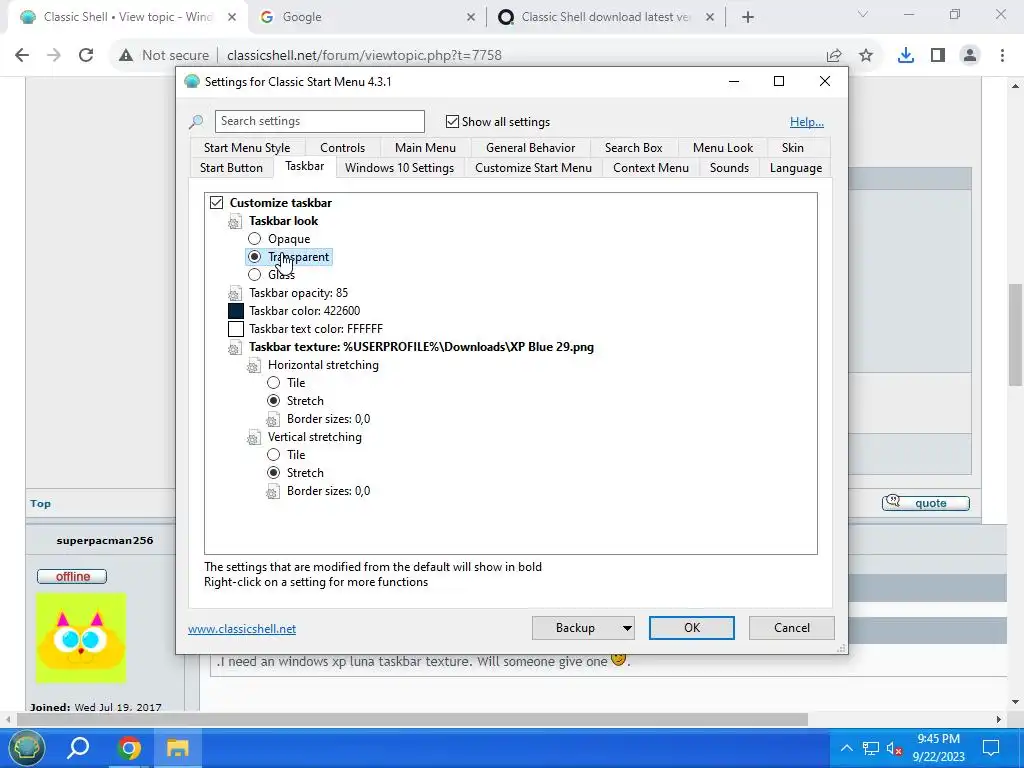The height and width of the screenshot is (768, 1024).
Task: Click Taskbar text color FFFFFF swatch
Action: [x=236, y=329]
